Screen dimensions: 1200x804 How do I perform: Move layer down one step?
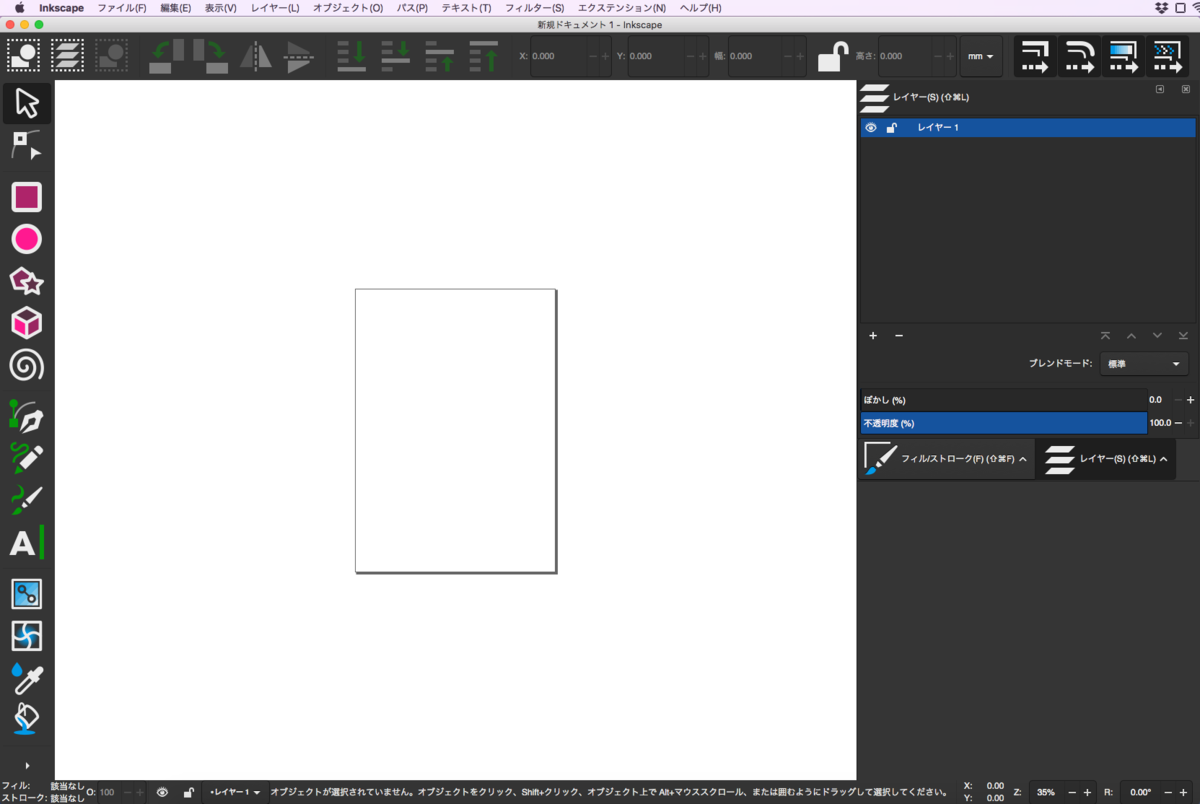pyautogui.click(x=1157, y=336)
